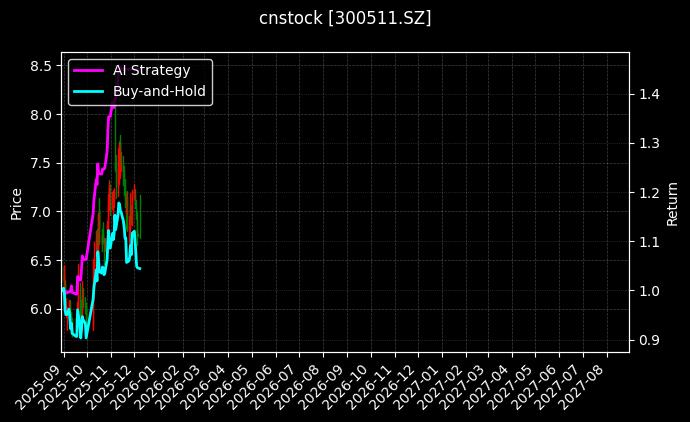Image resolution: width=690 pixels, height=422 pixels.
Task: Click the 1.0 return tick label
Action: click(649, 291)
